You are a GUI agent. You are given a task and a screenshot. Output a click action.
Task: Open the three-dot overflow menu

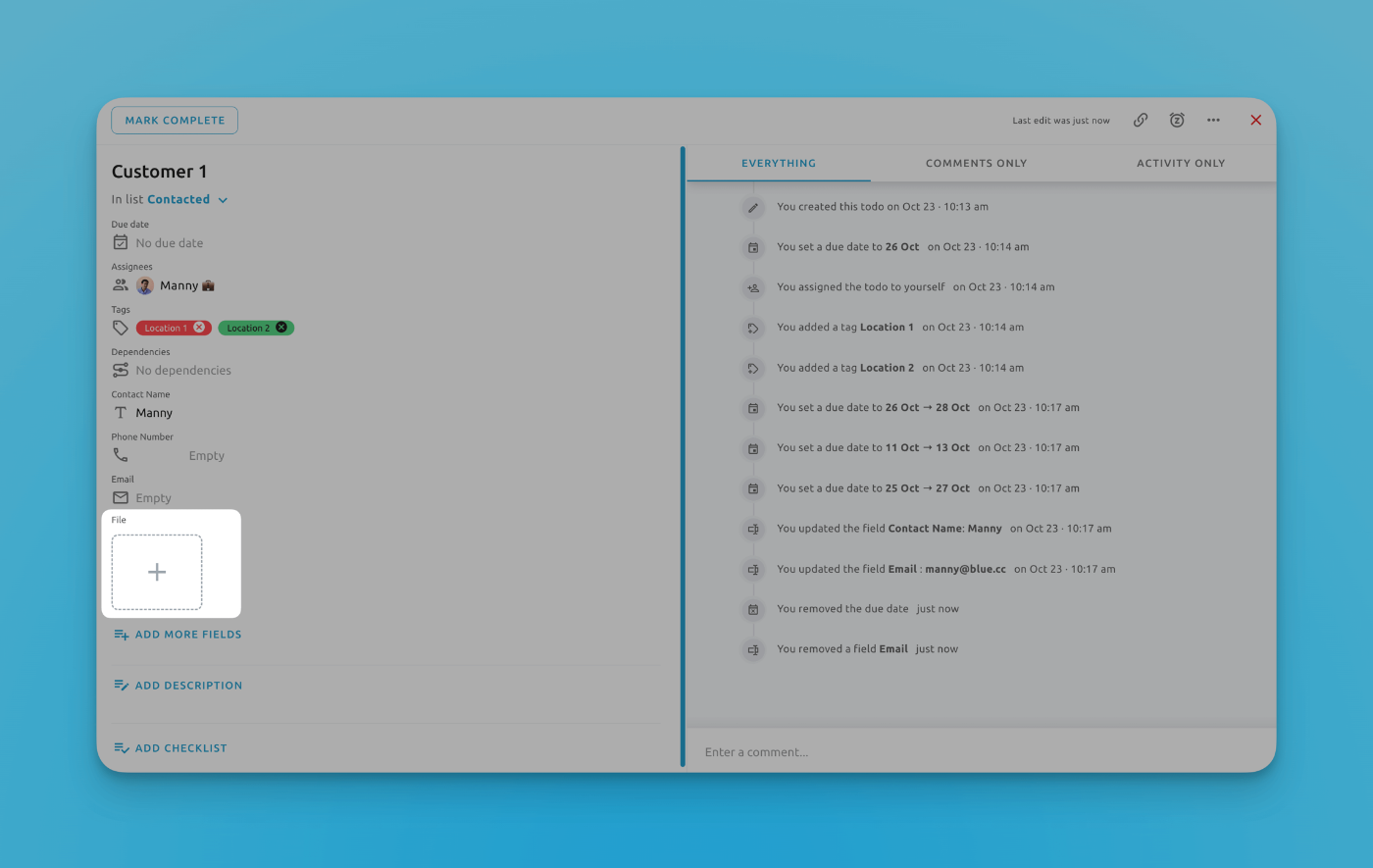1213,120
